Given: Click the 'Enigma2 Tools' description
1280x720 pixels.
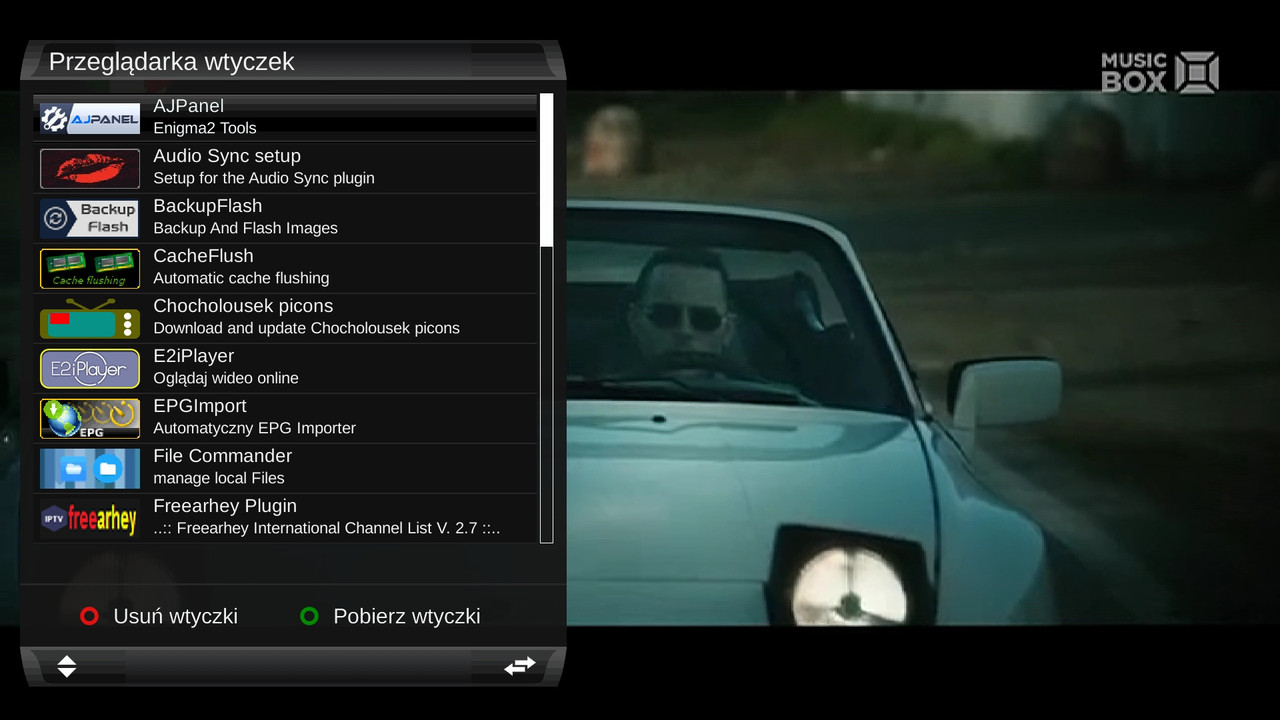Looking at the screenshot, I should click(205, 128).
